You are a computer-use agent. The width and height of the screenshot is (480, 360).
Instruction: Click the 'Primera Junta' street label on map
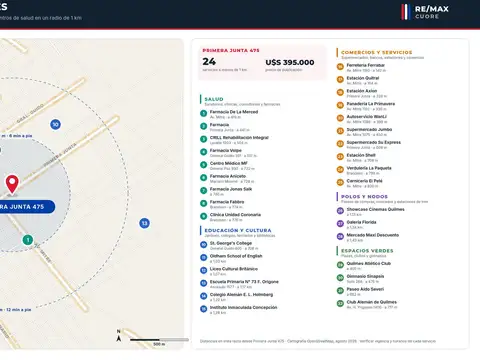(x=60, y=154)
